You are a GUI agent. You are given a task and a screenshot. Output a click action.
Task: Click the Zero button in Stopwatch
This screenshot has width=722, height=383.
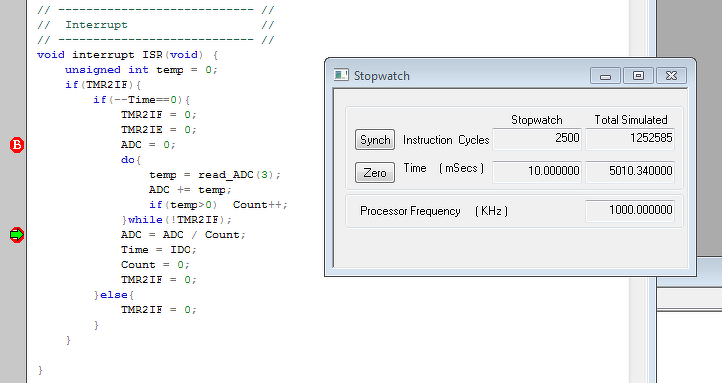coord(375,173)
